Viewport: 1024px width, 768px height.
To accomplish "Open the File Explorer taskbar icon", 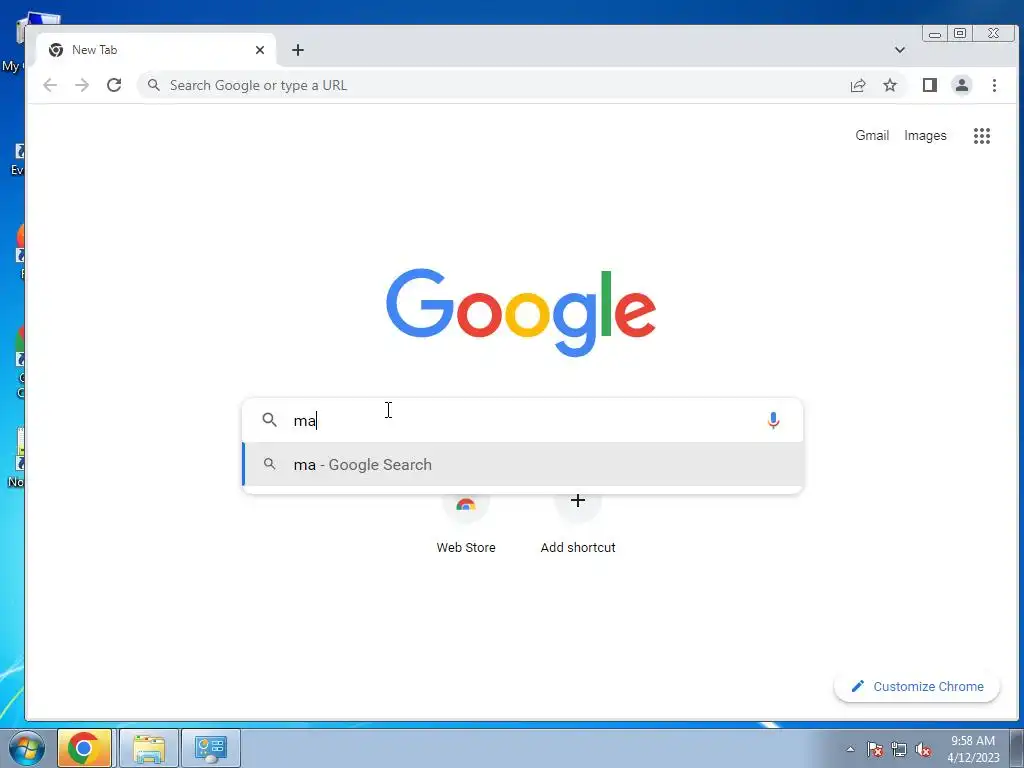I will point(149,748).
